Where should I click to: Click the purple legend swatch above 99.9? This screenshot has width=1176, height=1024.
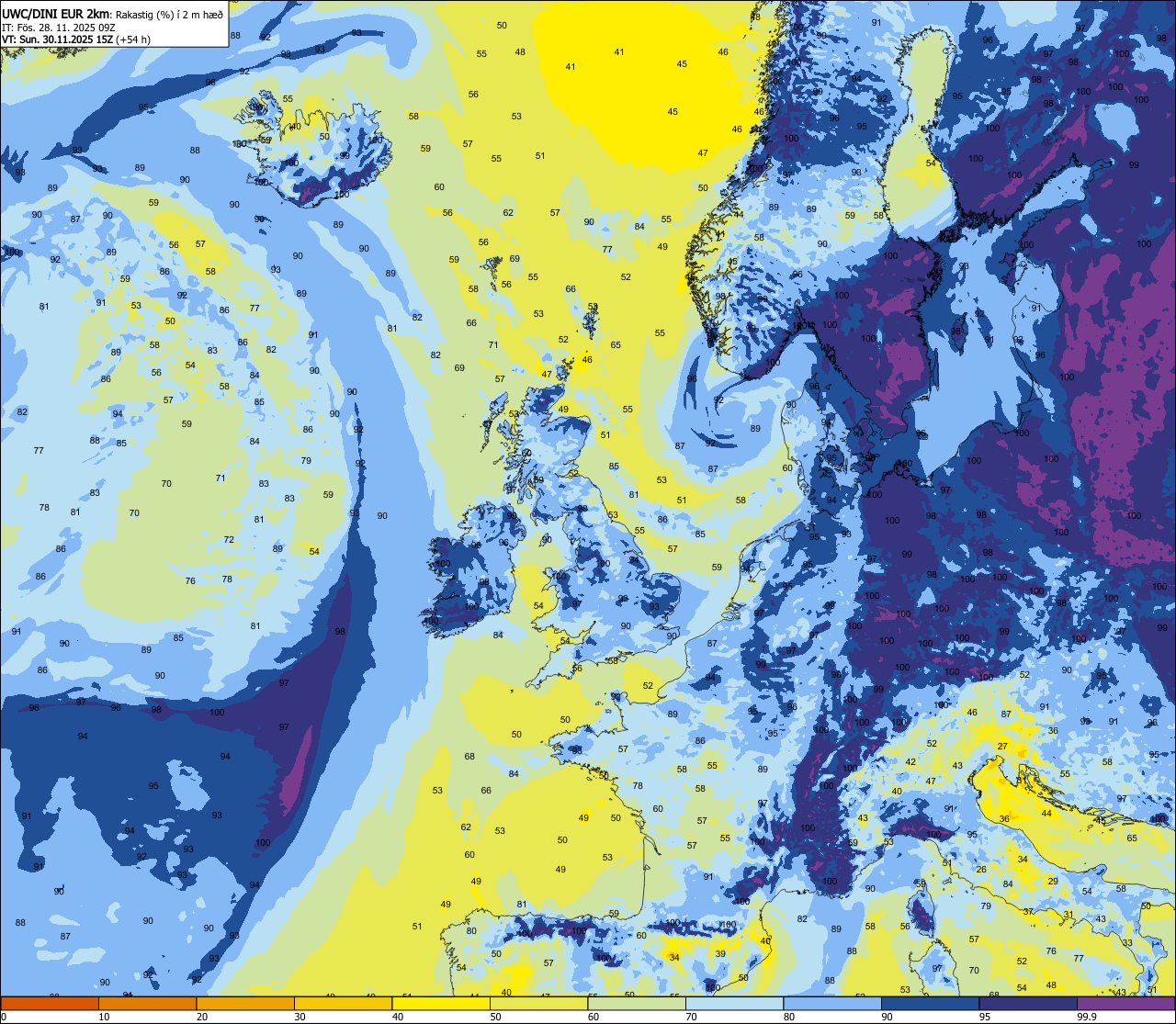click(x=1126, y=1003)
